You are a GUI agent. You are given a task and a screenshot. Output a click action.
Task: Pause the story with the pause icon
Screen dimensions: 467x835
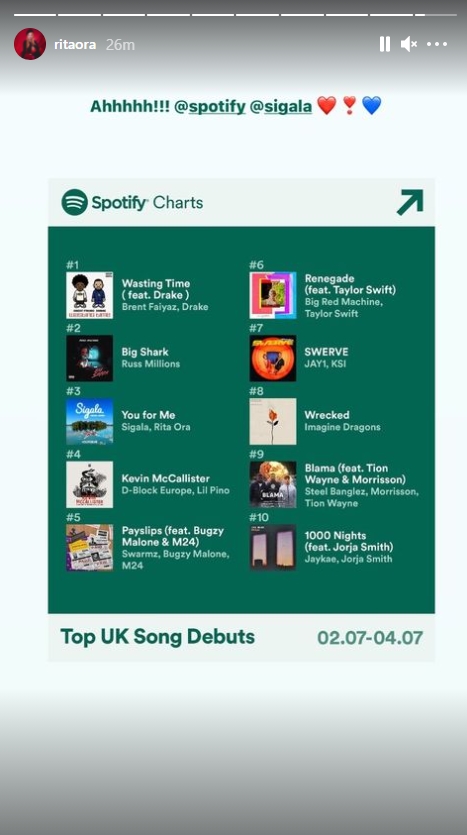pos(384,44)
